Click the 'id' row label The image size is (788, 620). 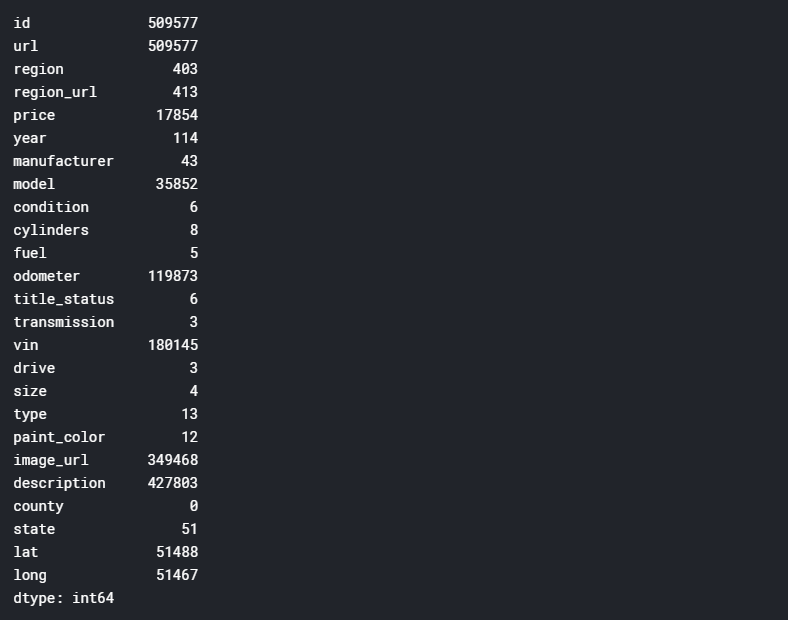coord(22,23)
